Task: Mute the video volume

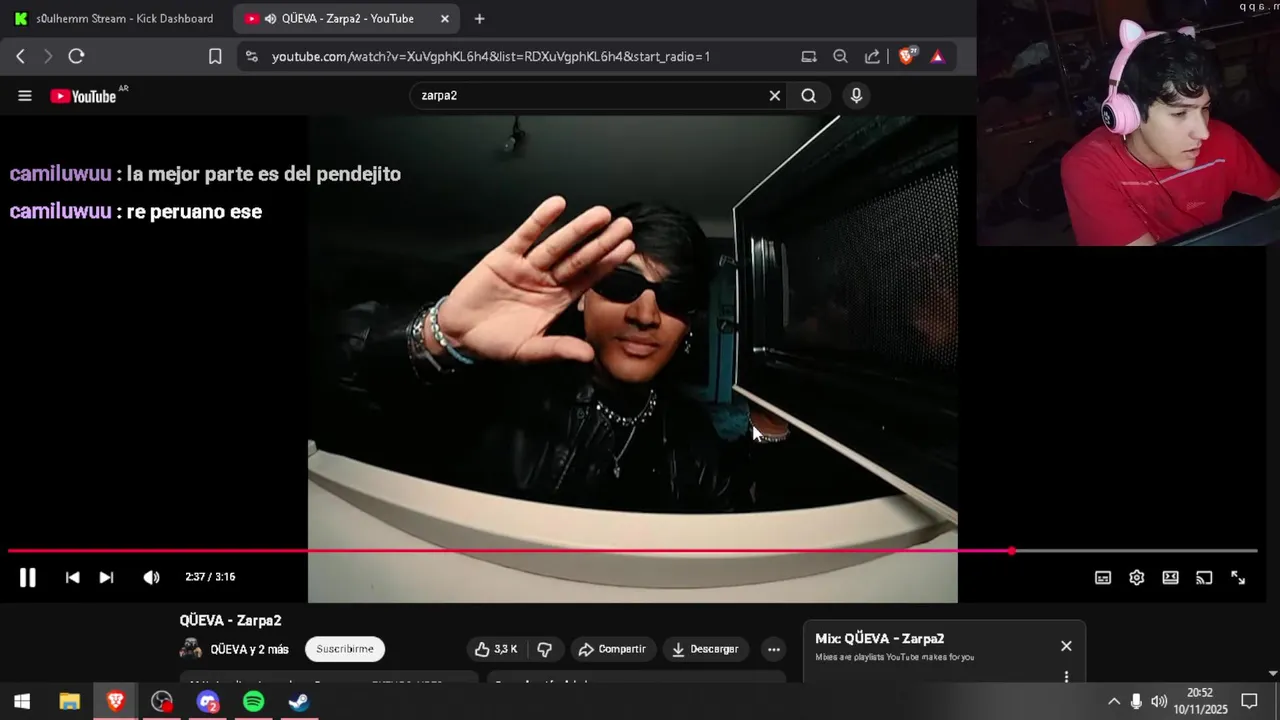Action: point(151,577)
